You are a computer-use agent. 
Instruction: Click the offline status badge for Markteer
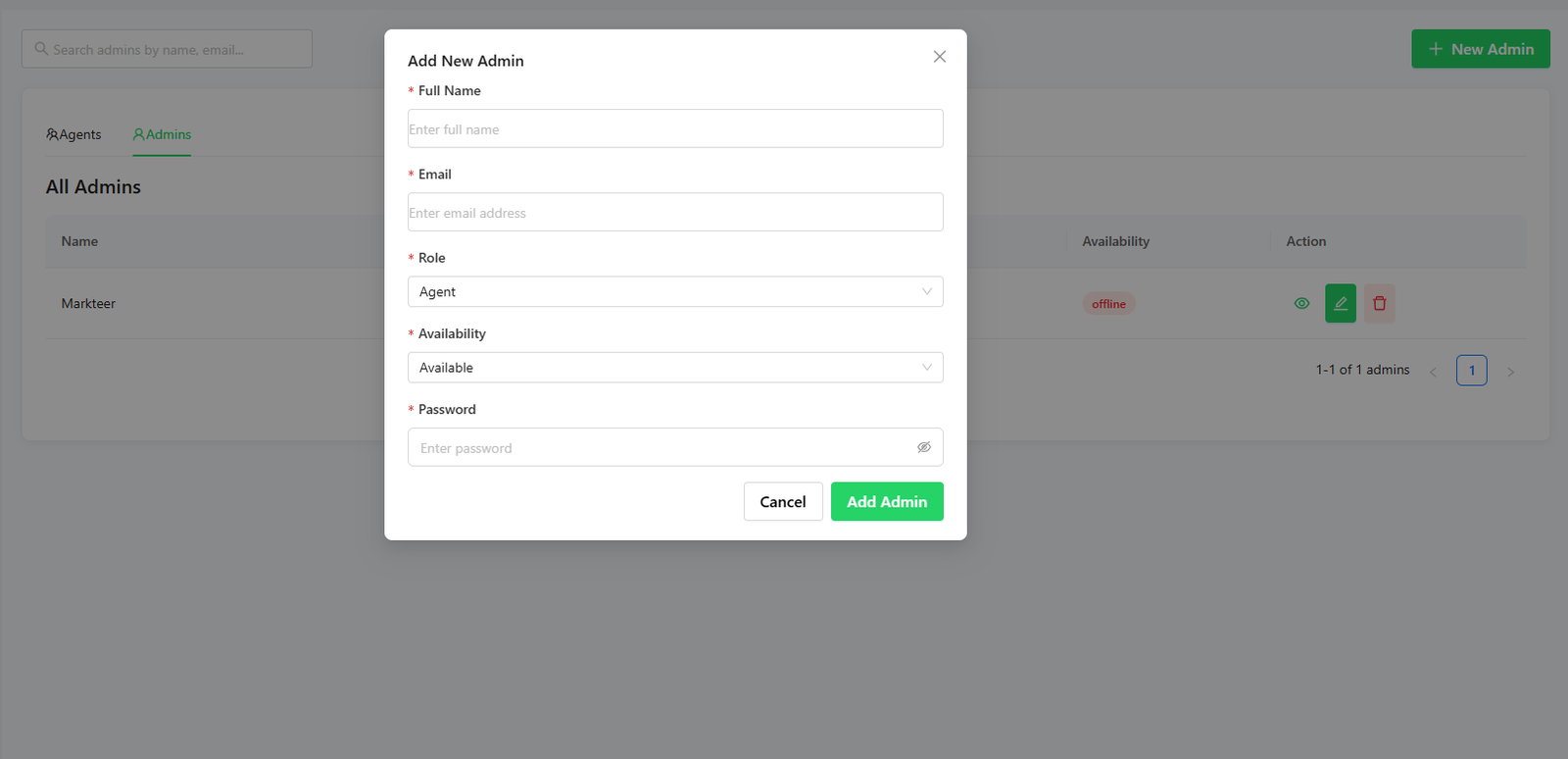coord(1108,303)
